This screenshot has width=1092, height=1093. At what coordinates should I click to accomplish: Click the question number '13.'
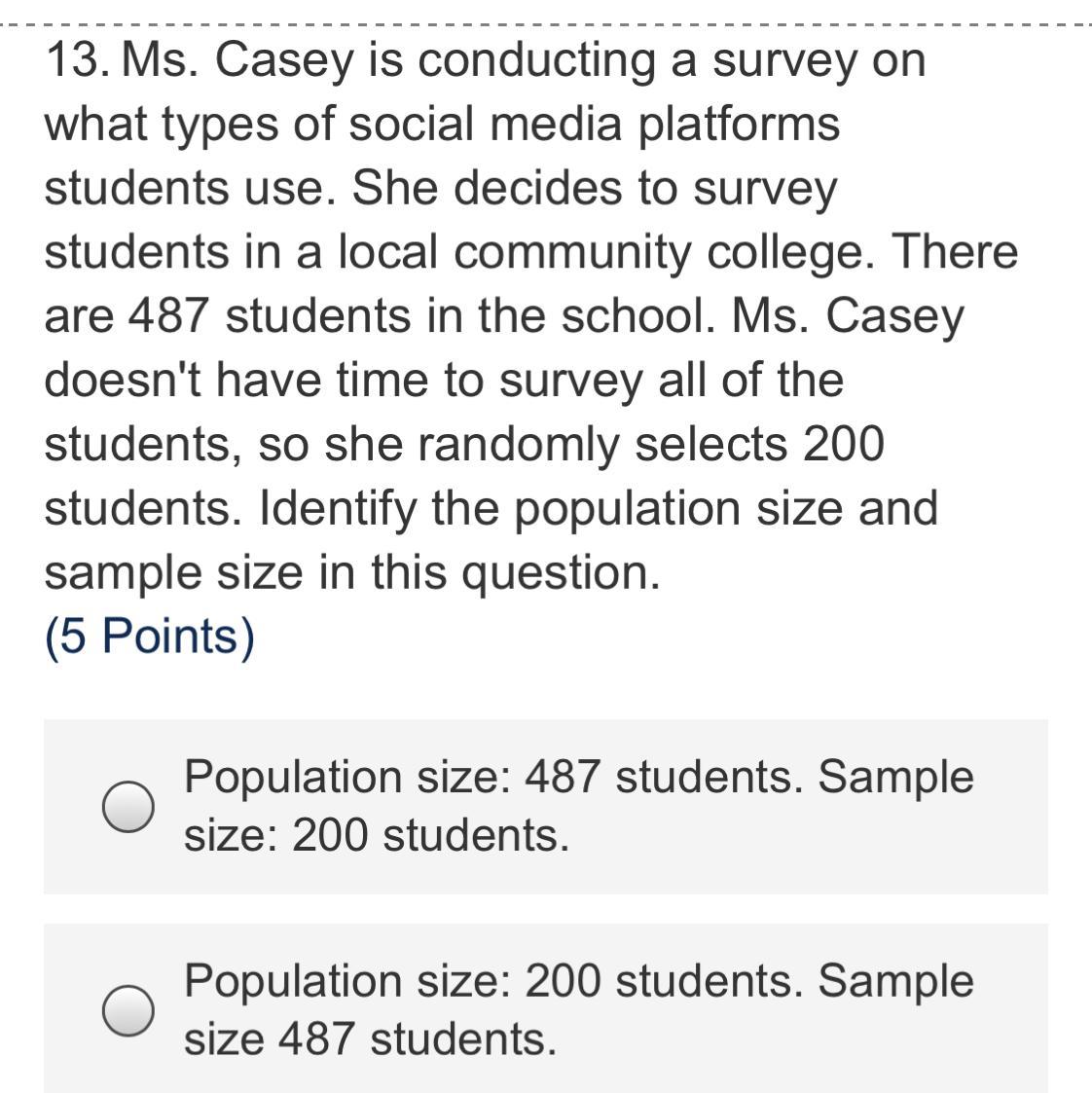tap(79, 61)
